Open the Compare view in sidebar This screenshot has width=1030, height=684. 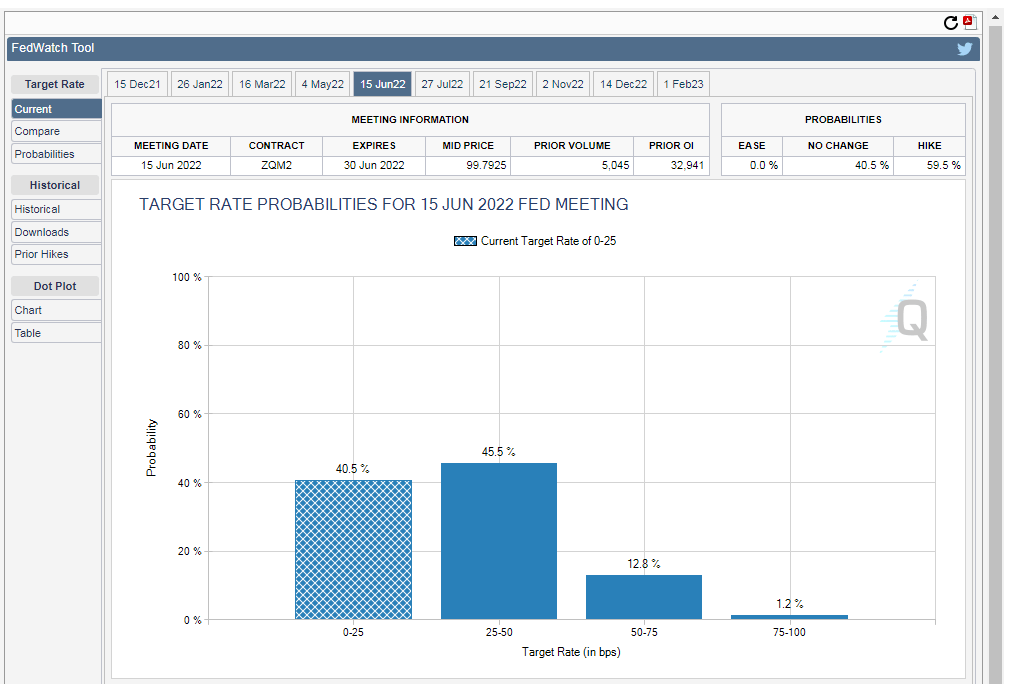point(56,131)
